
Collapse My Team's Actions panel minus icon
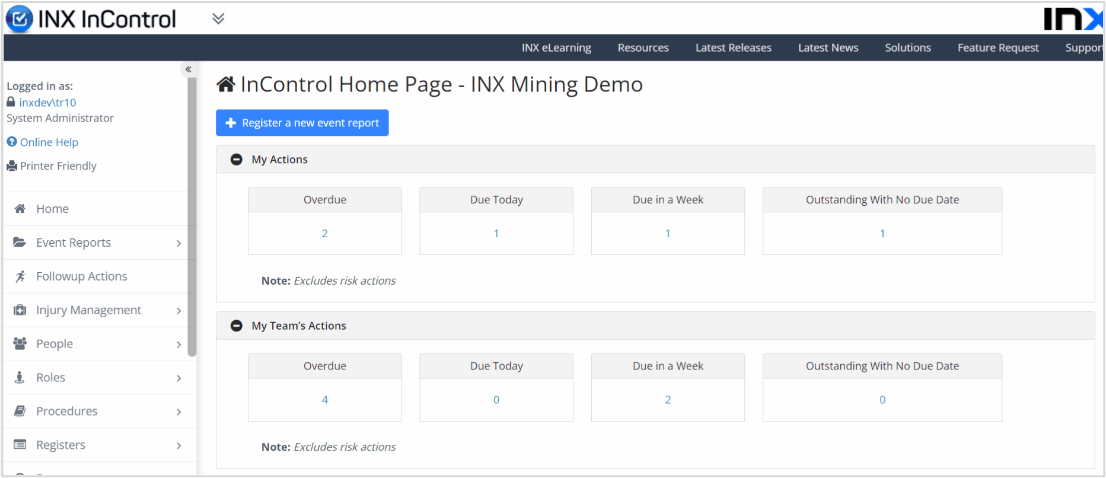237,326
